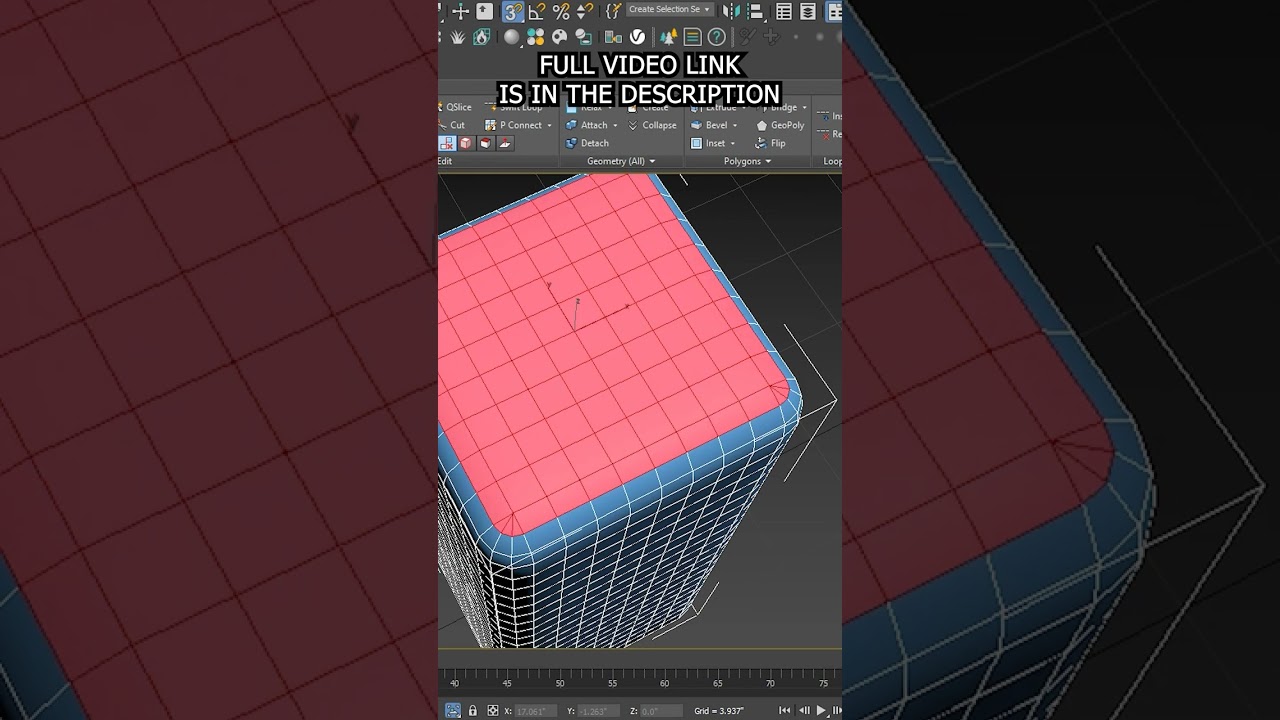Open the gray sphere Material Editor
1280x720 pixels.
click(512, 37)
